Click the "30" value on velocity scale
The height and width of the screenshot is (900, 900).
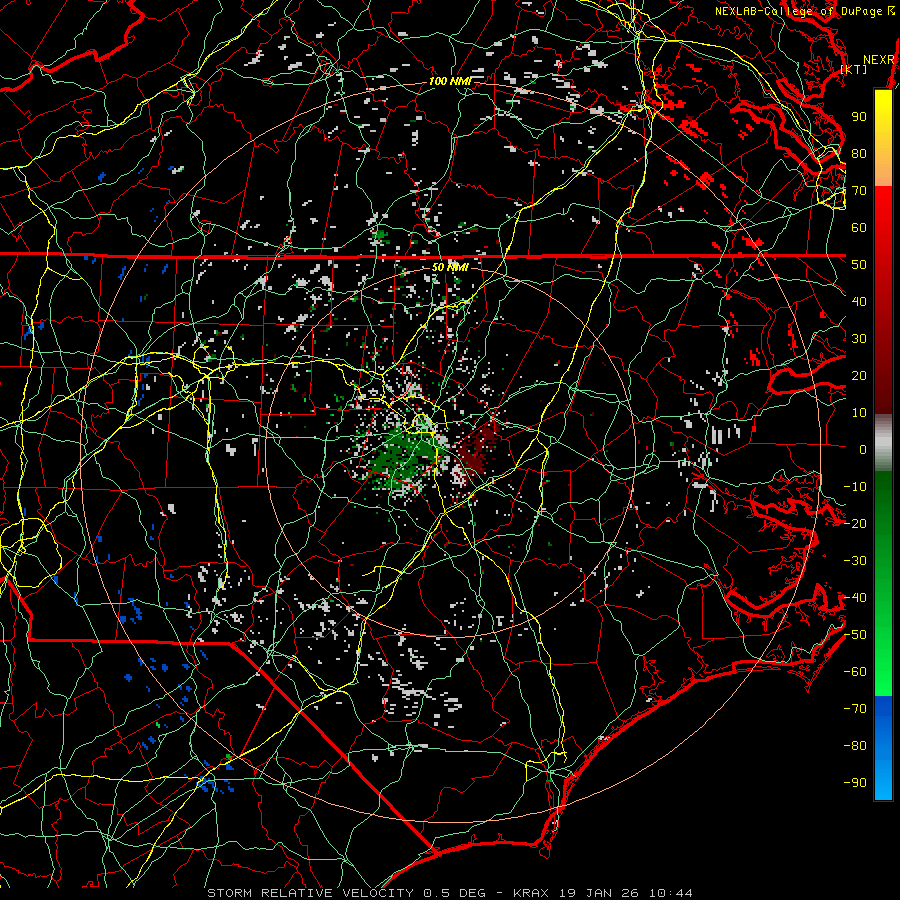point(859,339)
